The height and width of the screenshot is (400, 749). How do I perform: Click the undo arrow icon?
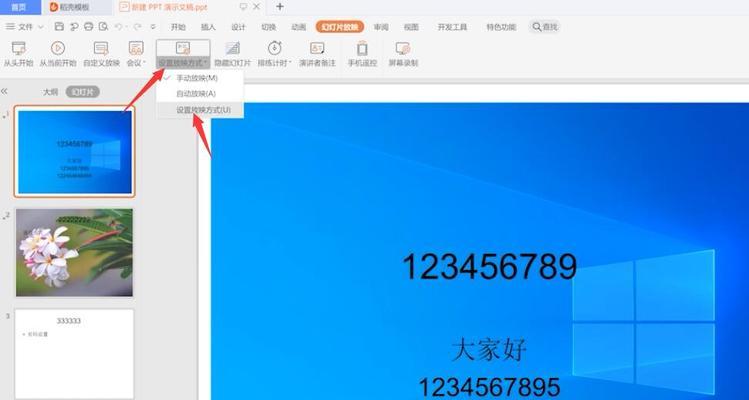118,27
